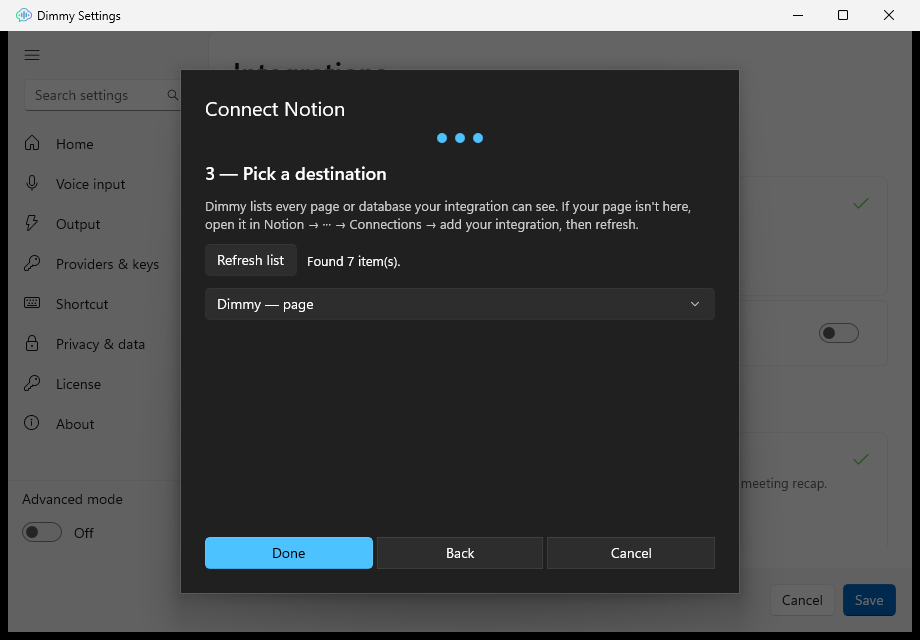
Task: Click the About info icon
Action: point(32,423)
